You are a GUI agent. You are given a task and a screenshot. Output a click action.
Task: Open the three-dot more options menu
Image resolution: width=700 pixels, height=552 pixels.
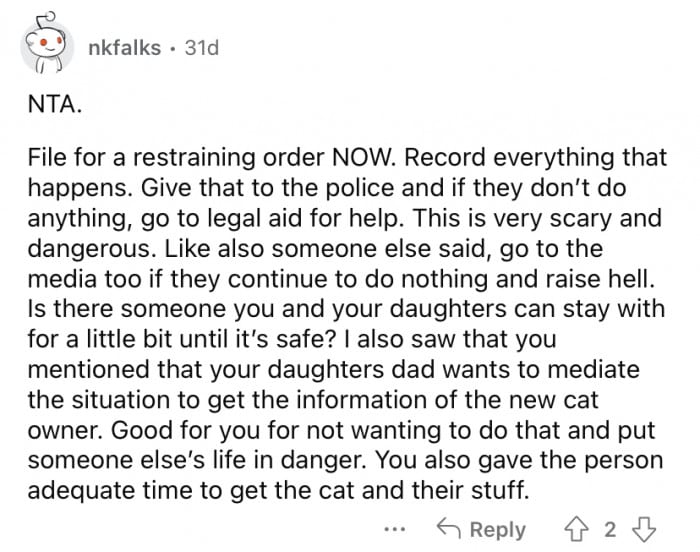click(x=395, y=530)
